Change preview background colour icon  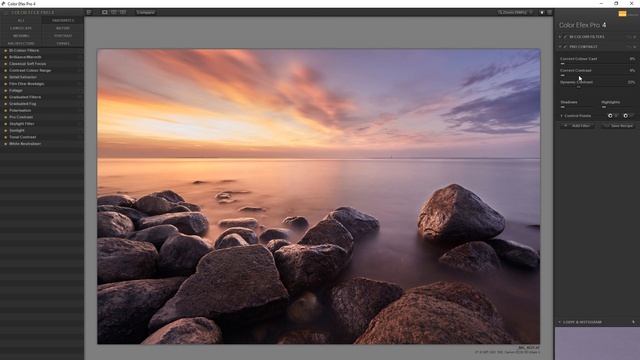click(542, 13)
